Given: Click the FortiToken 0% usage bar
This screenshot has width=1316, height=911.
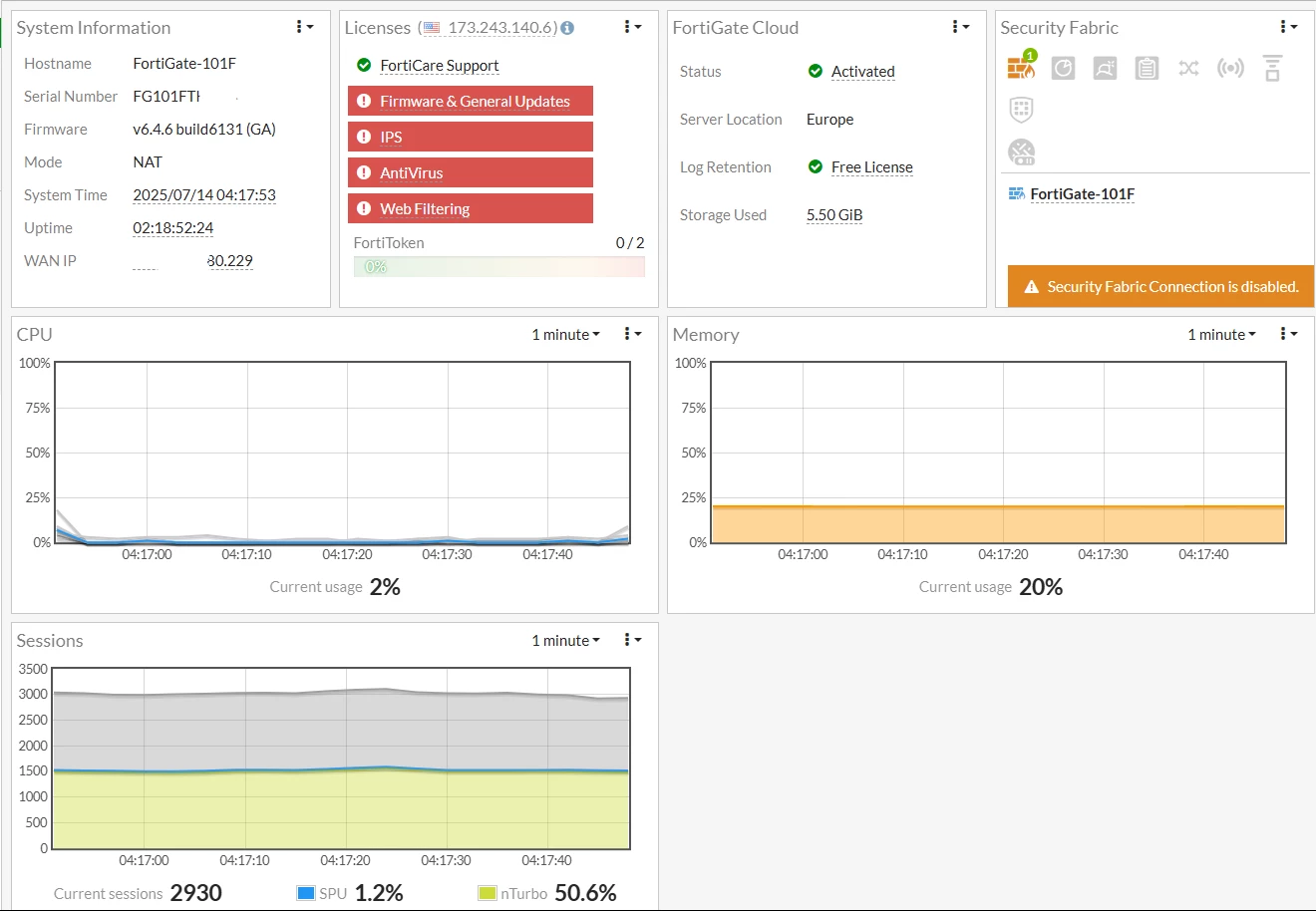Looking at the screenshot, I should (499, 267).
